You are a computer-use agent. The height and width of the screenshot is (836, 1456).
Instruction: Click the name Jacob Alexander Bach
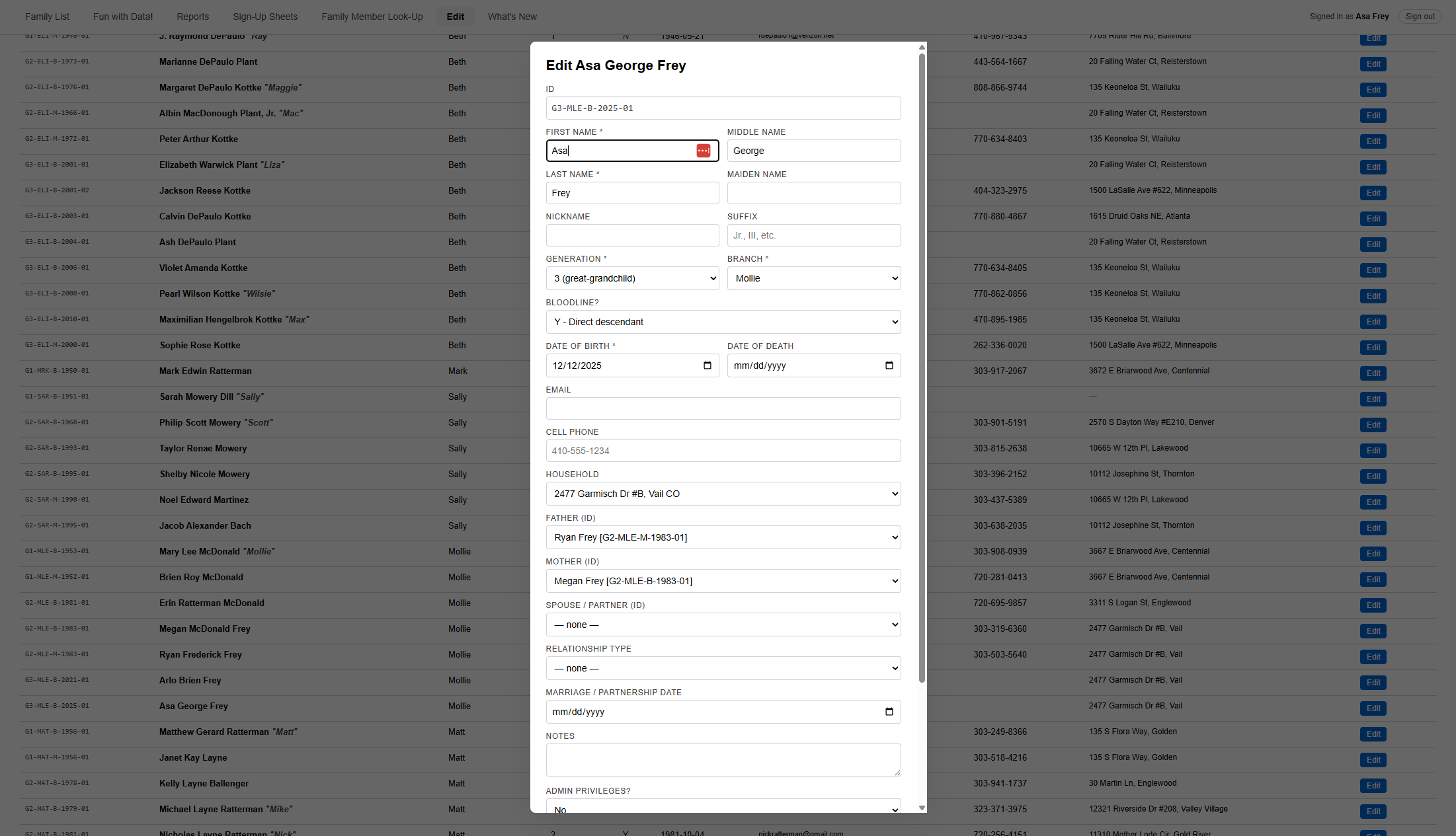(x=205, y=525)
